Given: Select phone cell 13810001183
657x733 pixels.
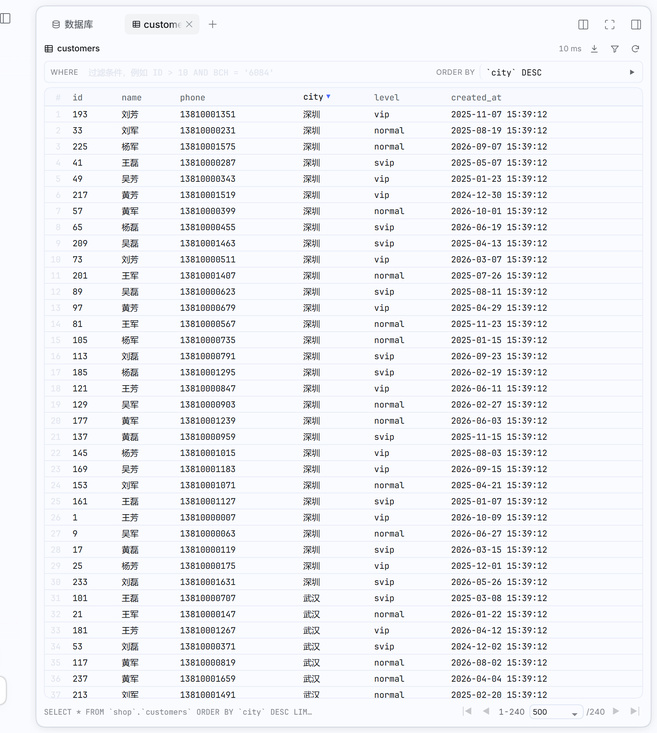Looking at the screenshot, I should click(208, 469).
